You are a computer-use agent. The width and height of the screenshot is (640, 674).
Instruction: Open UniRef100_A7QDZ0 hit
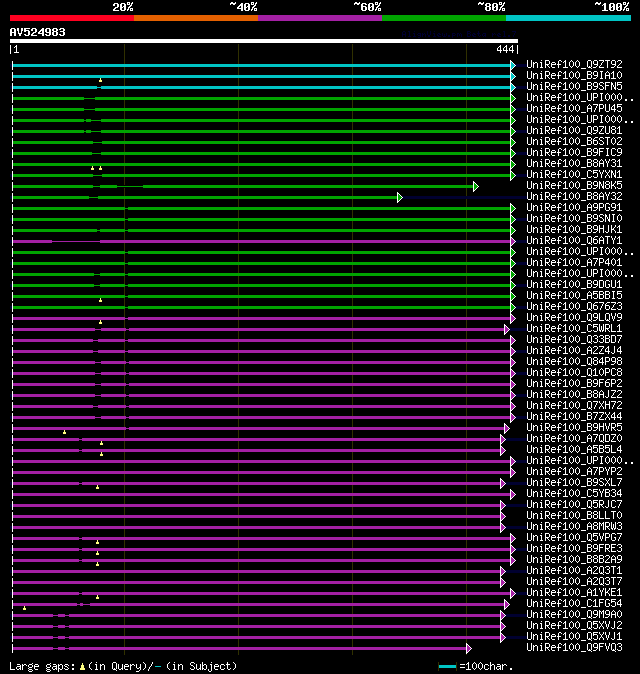[574, 438]
